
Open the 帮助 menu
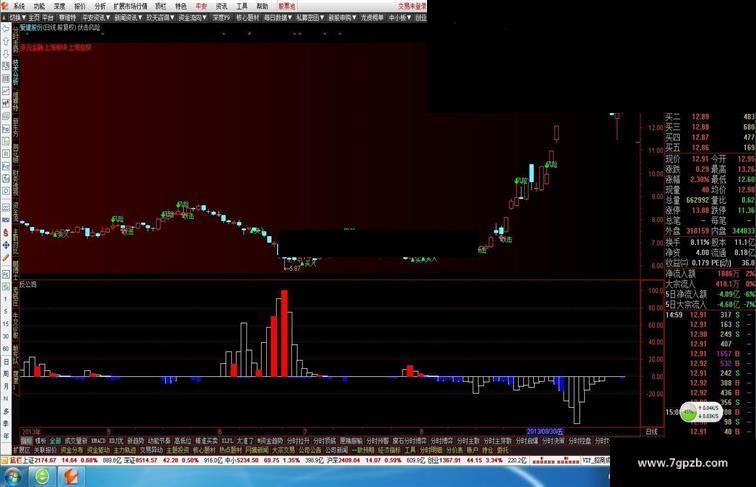point(262,6)
